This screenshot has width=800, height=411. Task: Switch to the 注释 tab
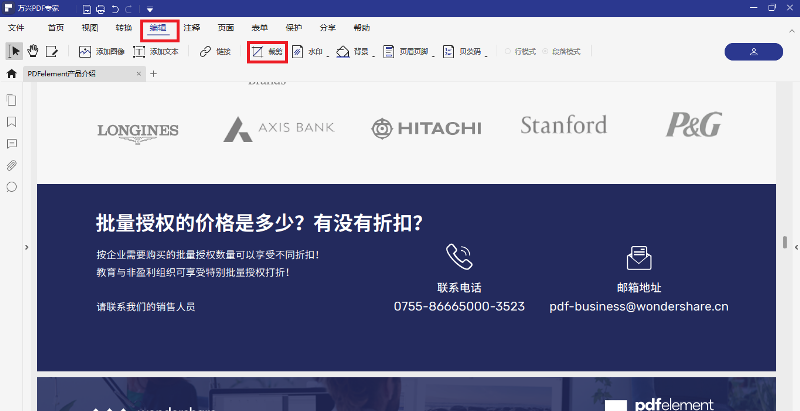(x=192, y=28)
